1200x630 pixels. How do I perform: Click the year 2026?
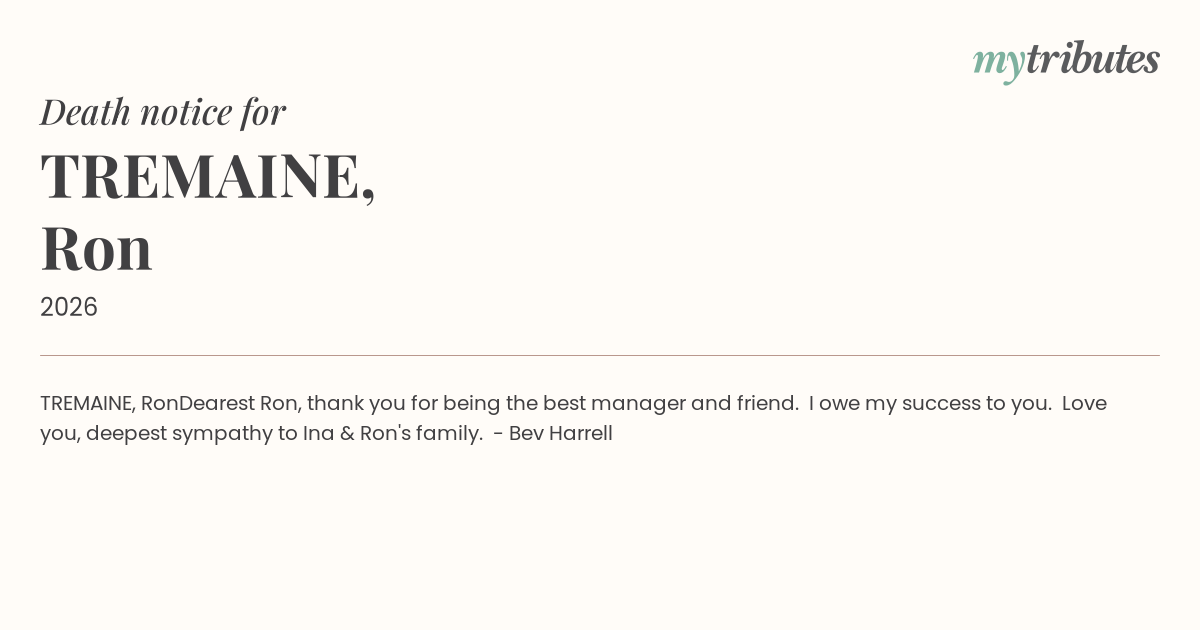coord(69,307)
